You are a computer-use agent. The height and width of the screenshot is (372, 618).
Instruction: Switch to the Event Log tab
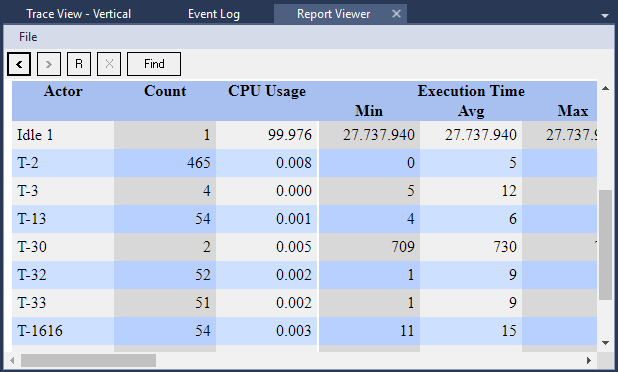pyautogui.click(x=214, y=14)
